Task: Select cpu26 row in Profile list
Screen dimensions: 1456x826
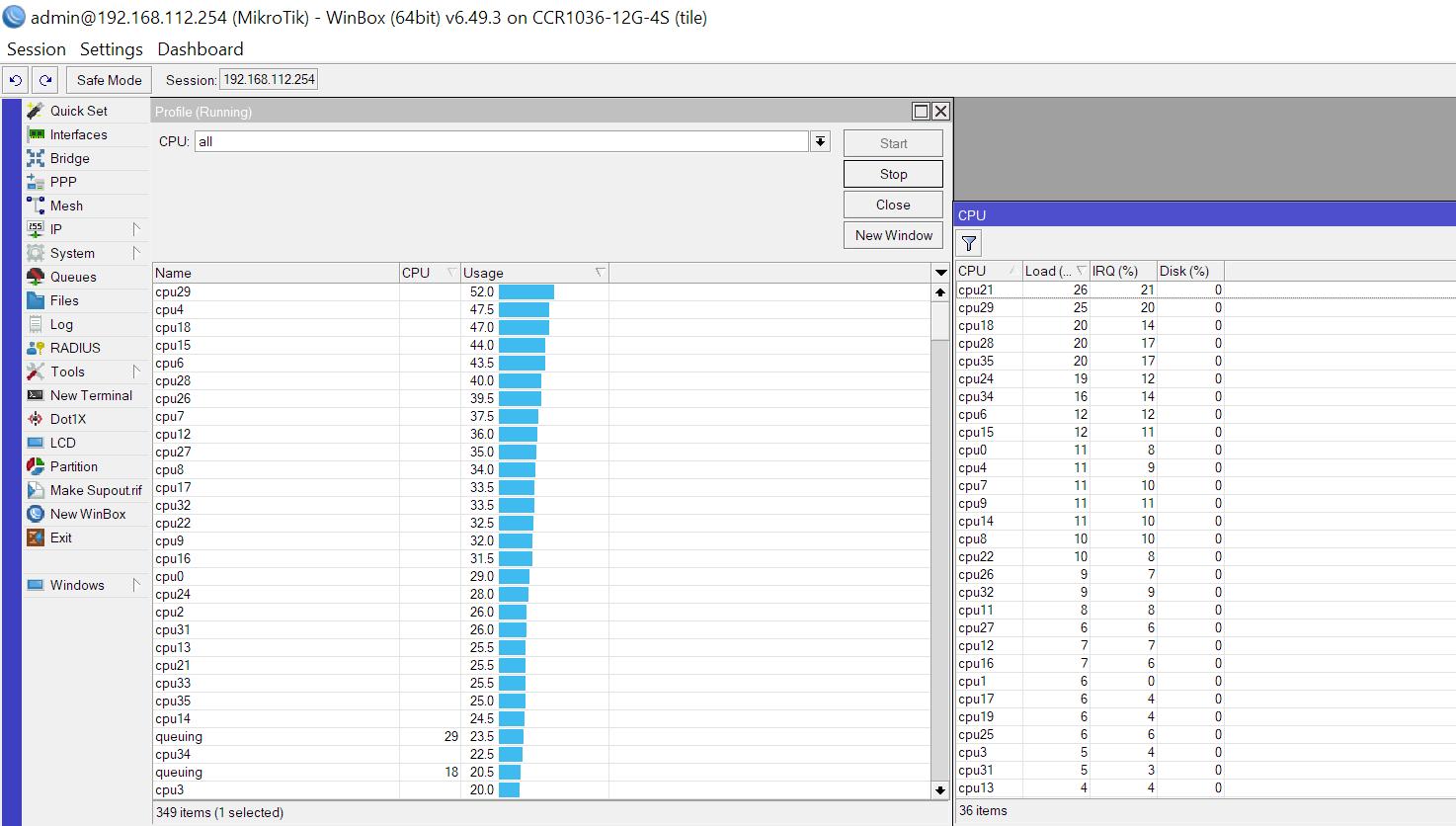Action: (541, 398)
